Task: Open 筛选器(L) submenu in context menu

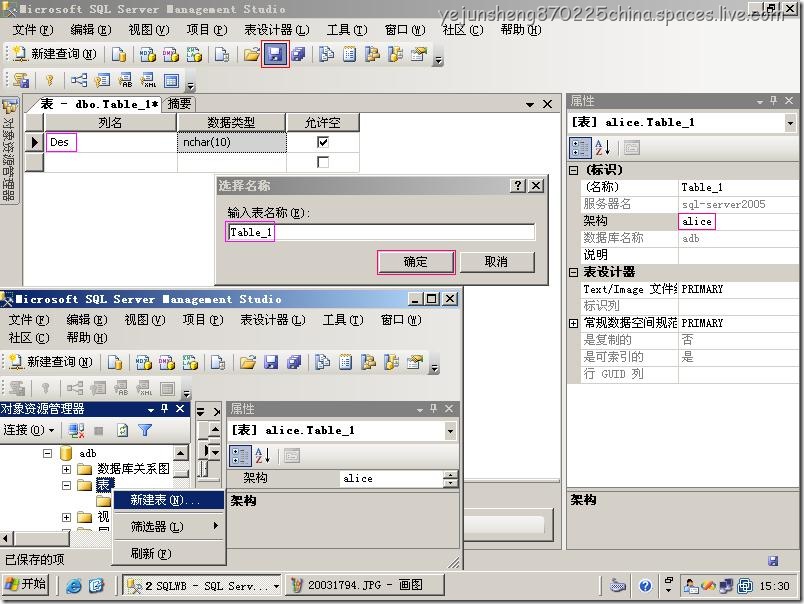Action: click(x=169, y=527)
